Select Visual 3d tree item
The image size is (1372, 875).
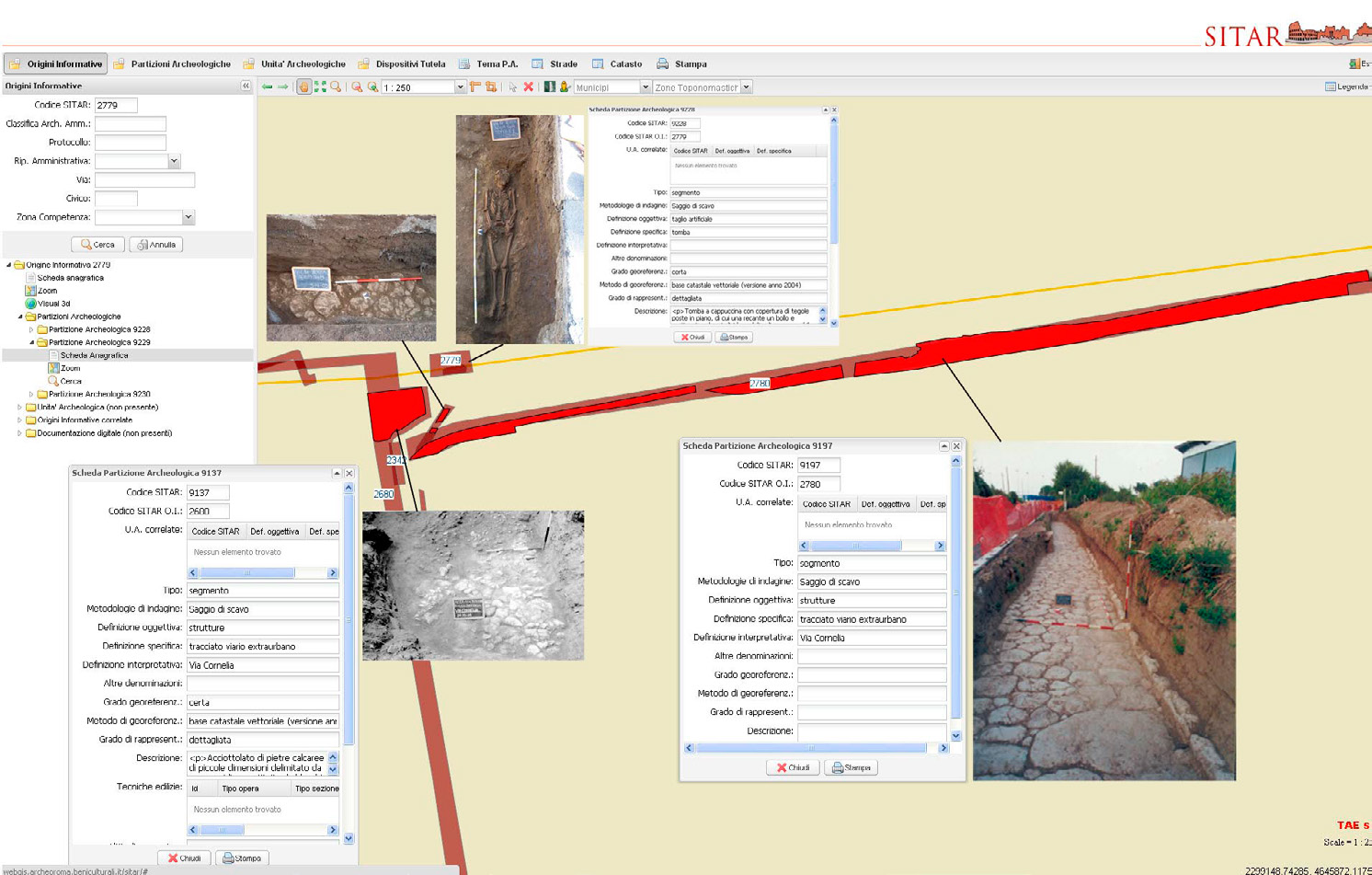53,304
